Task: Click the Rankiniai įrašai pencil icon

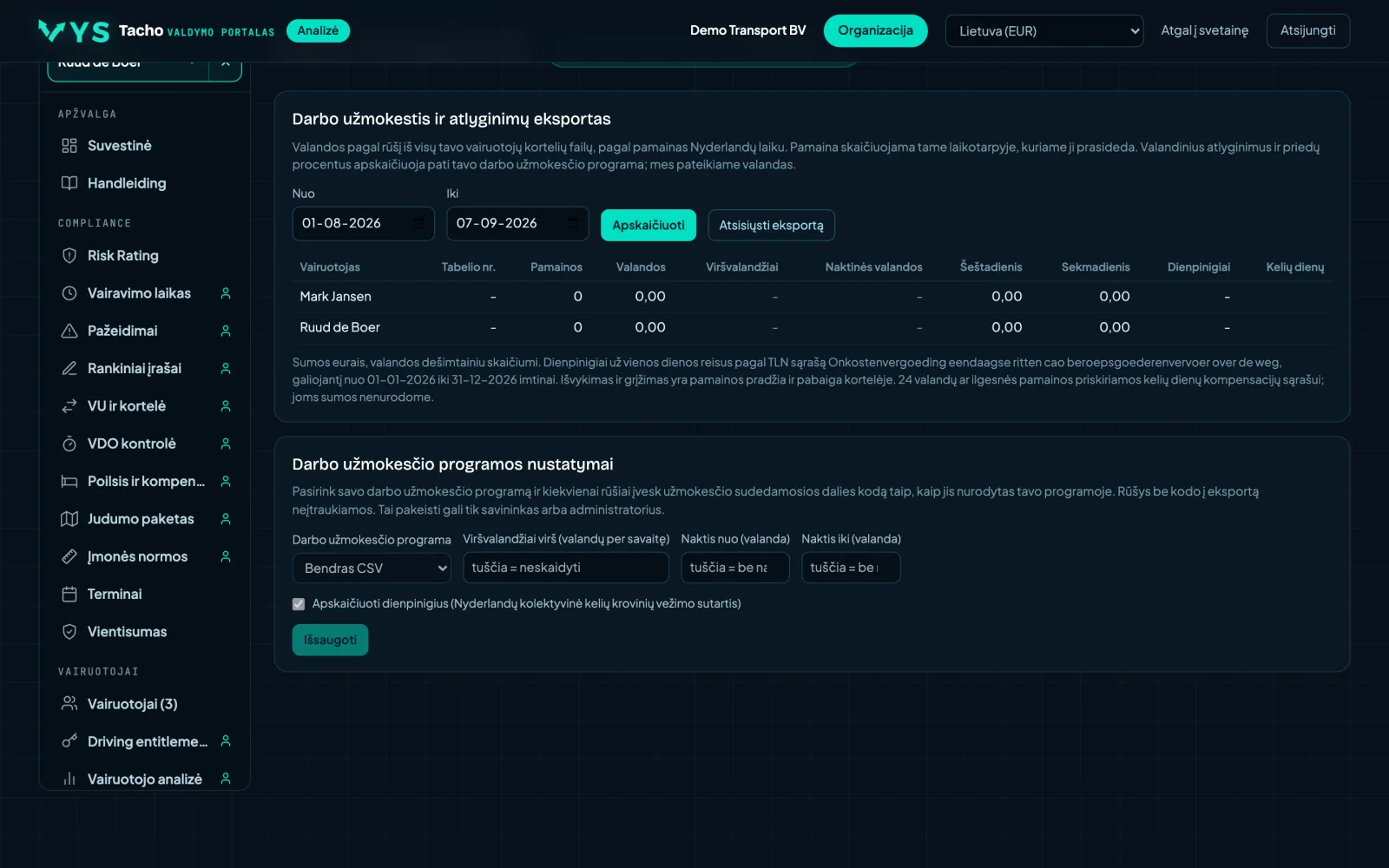Action: (69, 368)
